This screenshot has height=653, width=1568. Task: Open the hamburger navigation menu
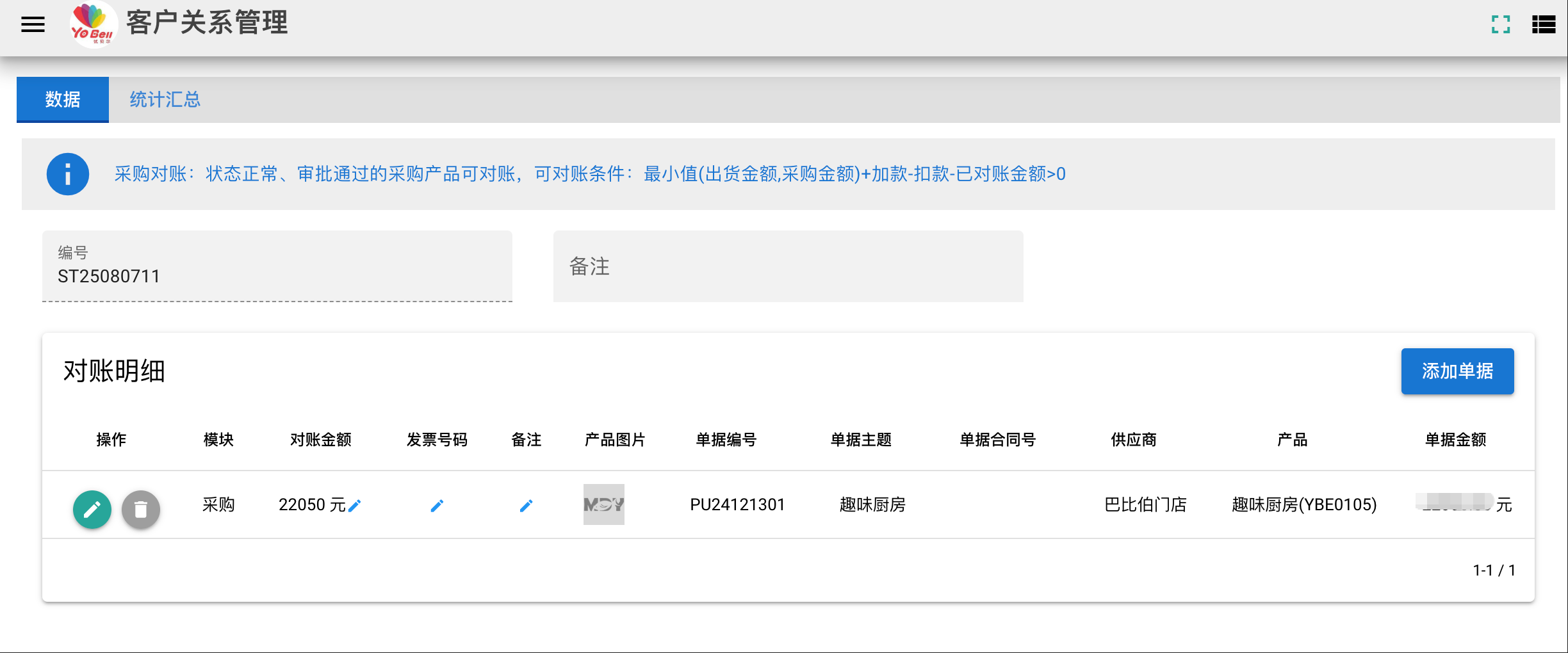click(x=33, y=24)
